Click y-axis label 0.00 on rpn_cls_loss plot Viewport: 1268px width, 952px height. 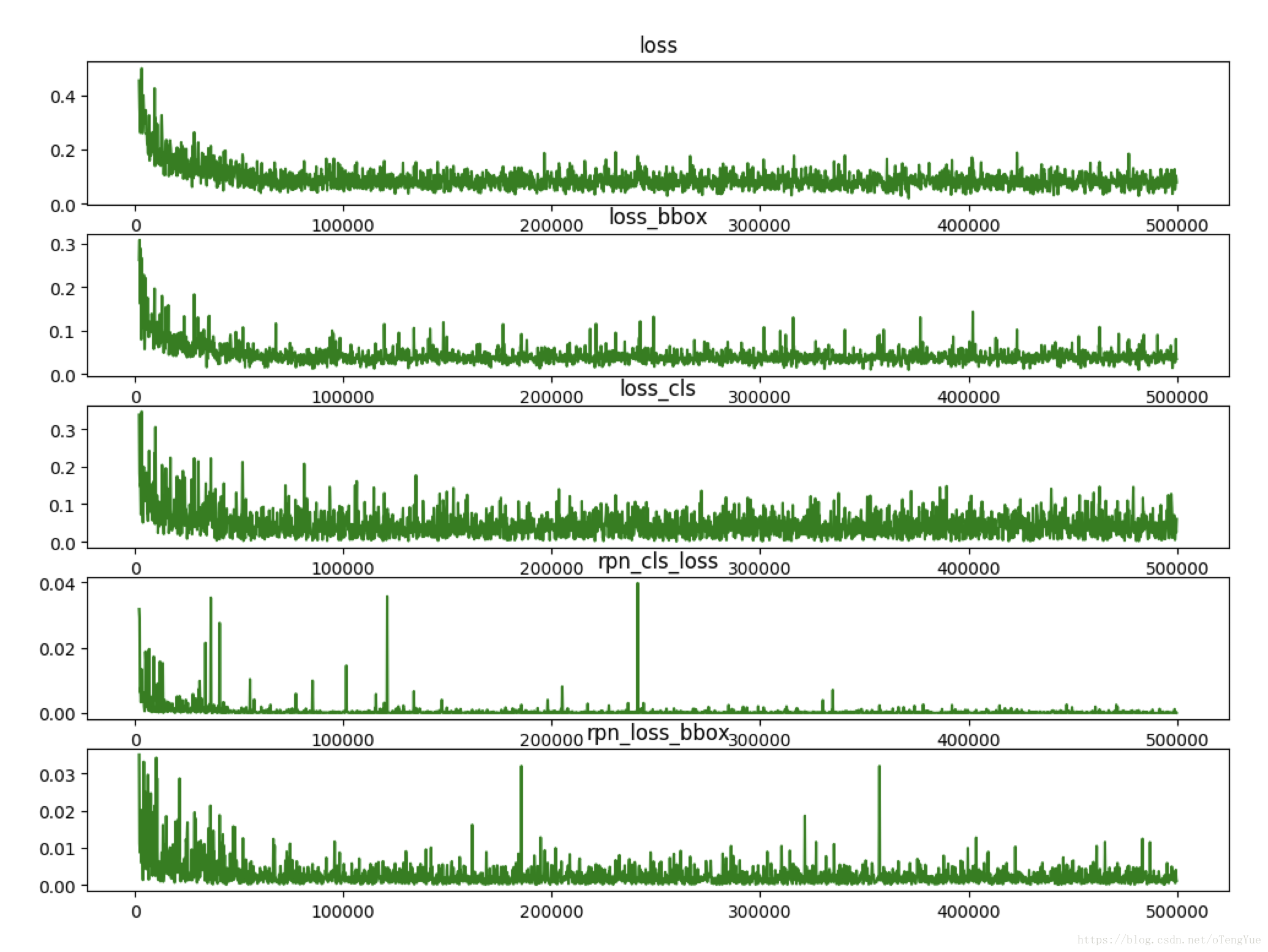click(58, 714)
